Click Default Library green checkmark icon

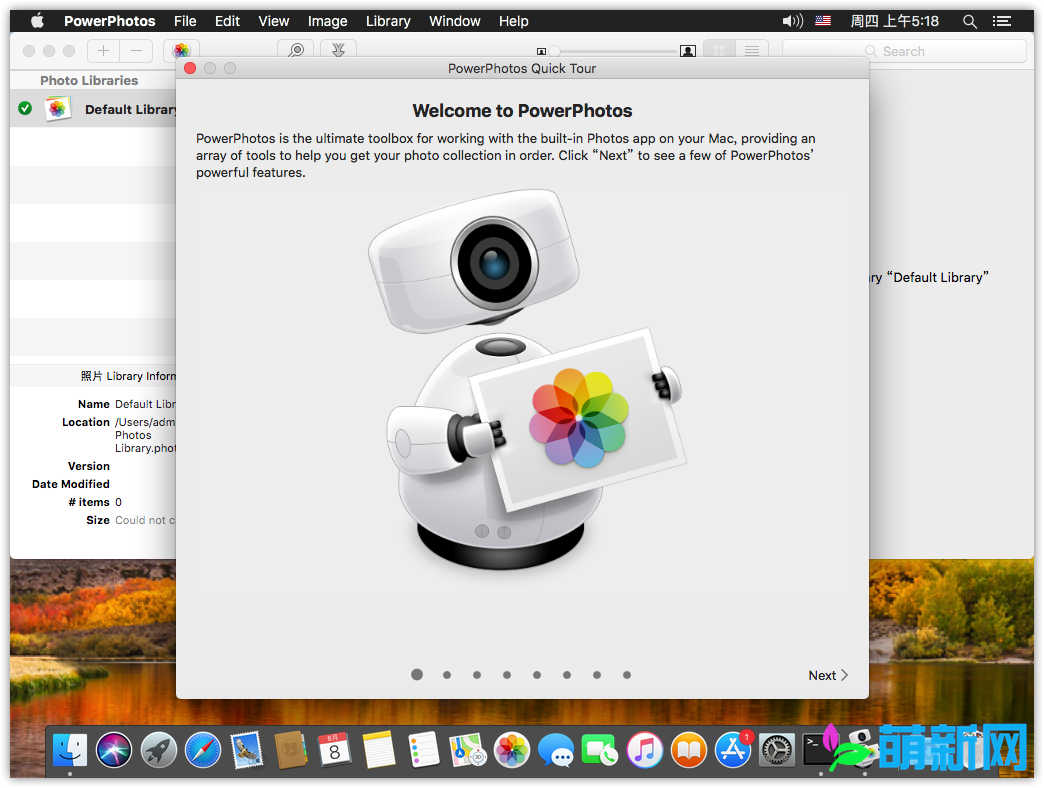(25, 108)
